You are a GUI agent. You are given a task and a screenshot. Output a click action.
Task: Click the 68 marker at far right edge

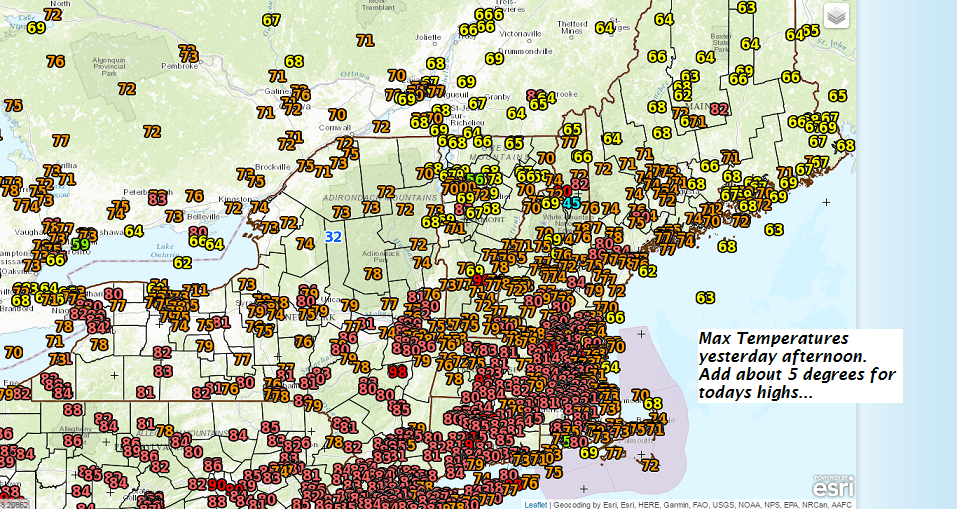[845, 145]
